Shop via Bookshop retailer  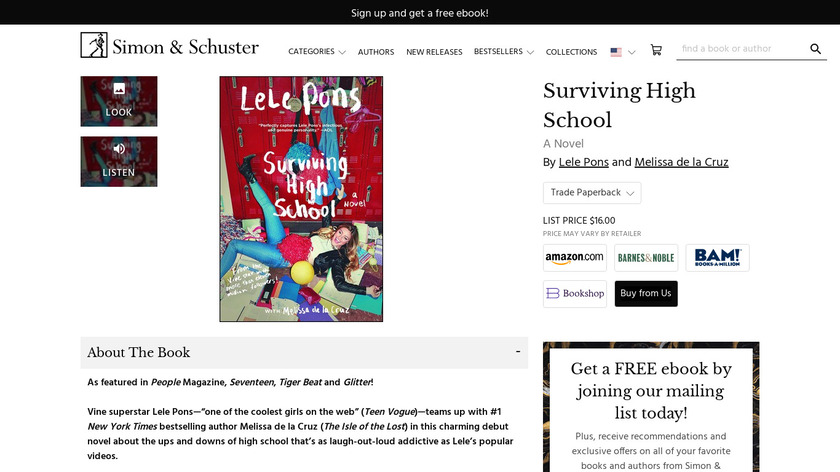pos(574,293)
